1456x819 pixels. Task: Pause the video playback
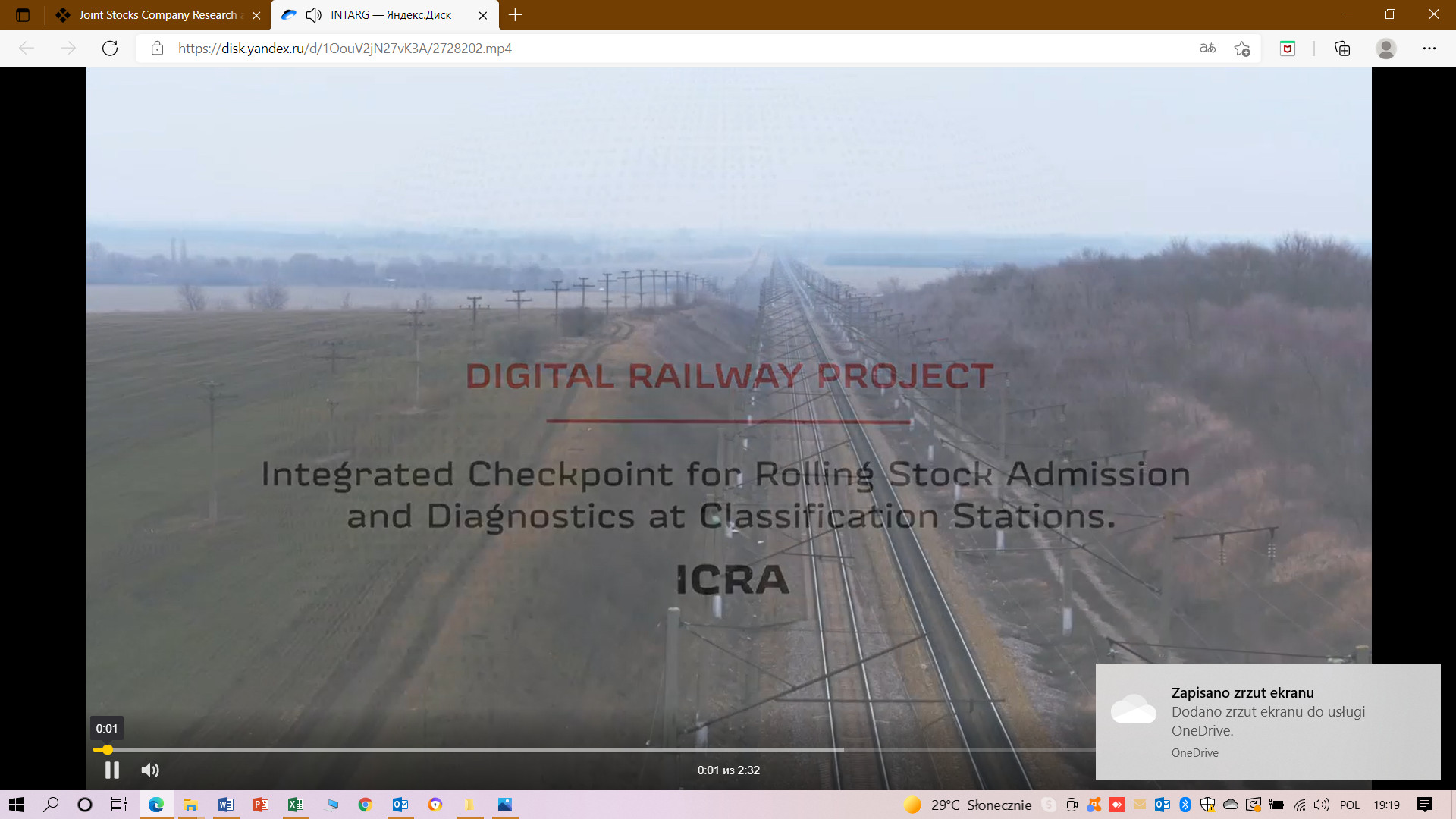111,770
